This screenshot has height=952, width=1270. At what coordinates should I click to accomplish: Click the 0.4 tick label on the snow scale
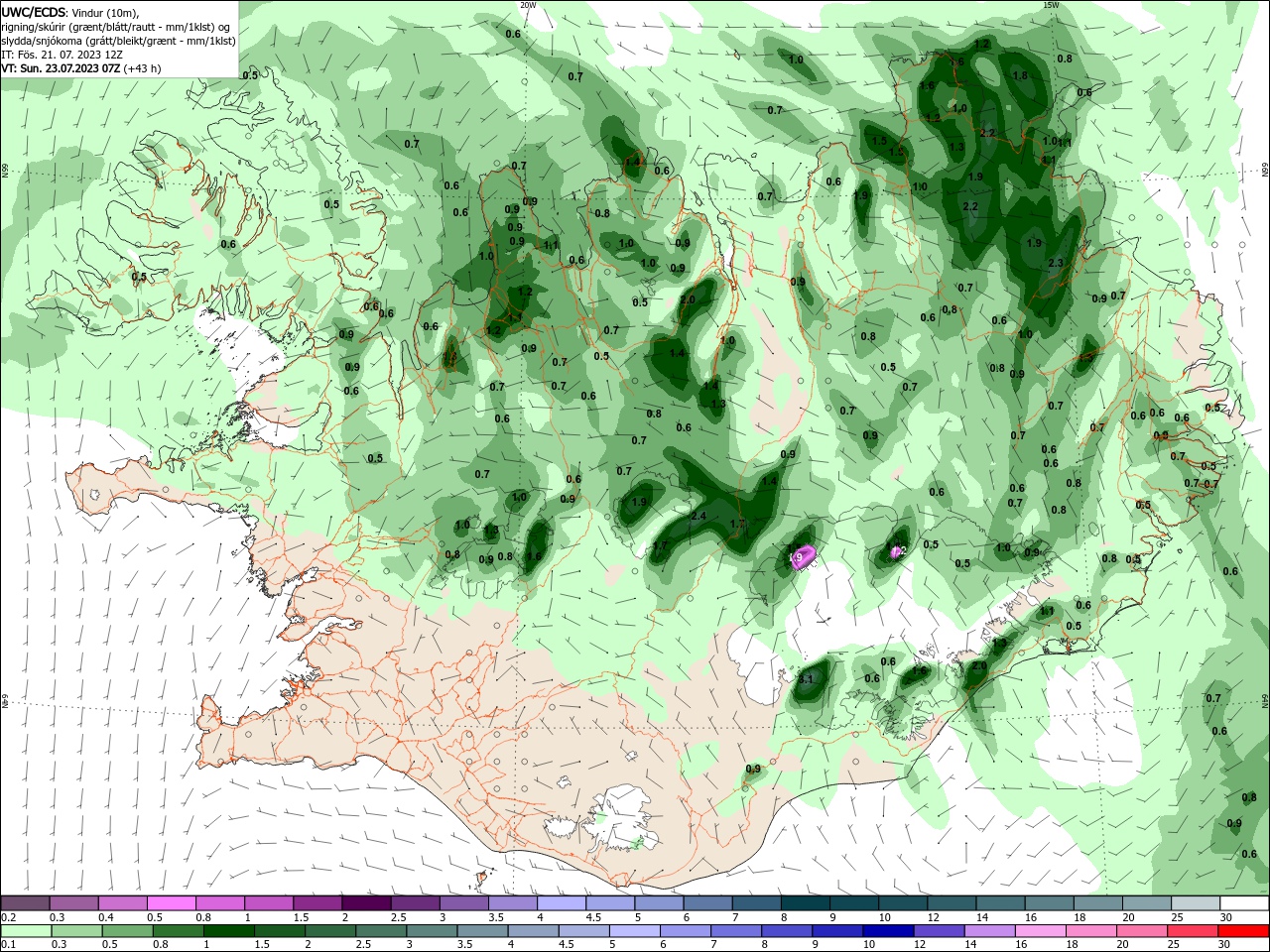click(x=106, y=917)
